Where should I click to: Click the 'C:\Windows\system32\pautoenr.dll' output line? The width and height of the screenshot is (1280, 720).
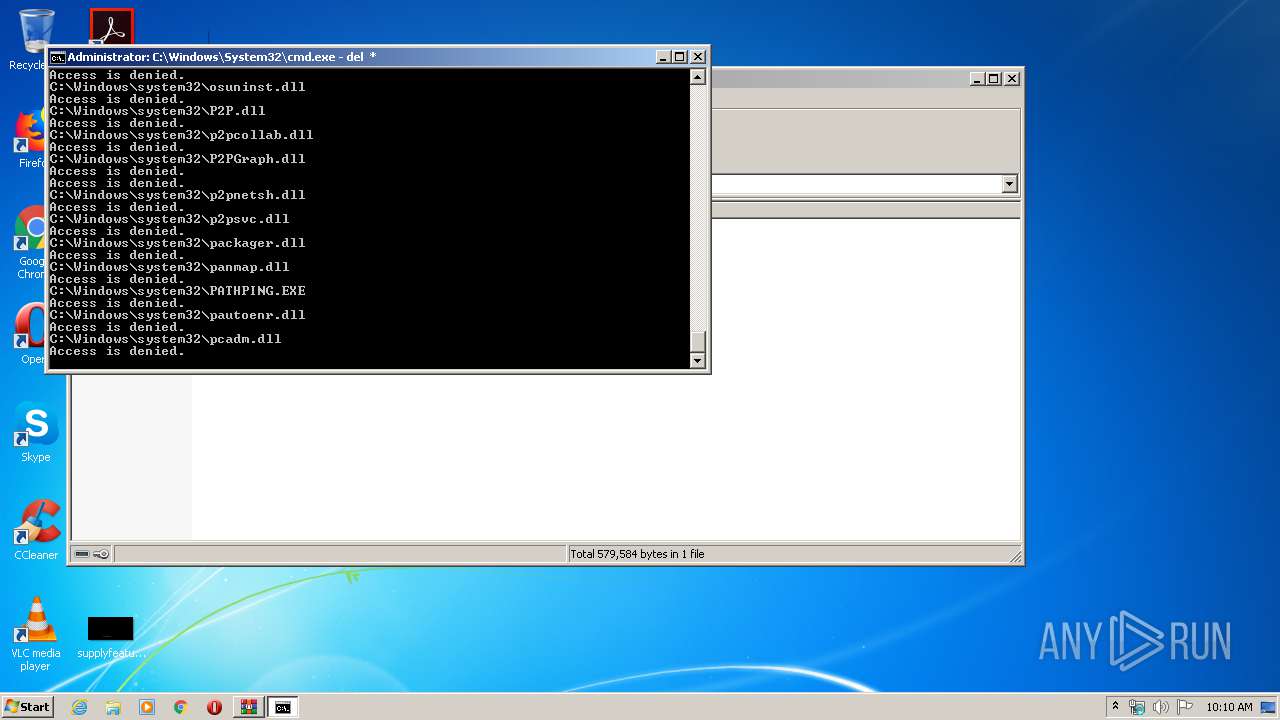177,315
